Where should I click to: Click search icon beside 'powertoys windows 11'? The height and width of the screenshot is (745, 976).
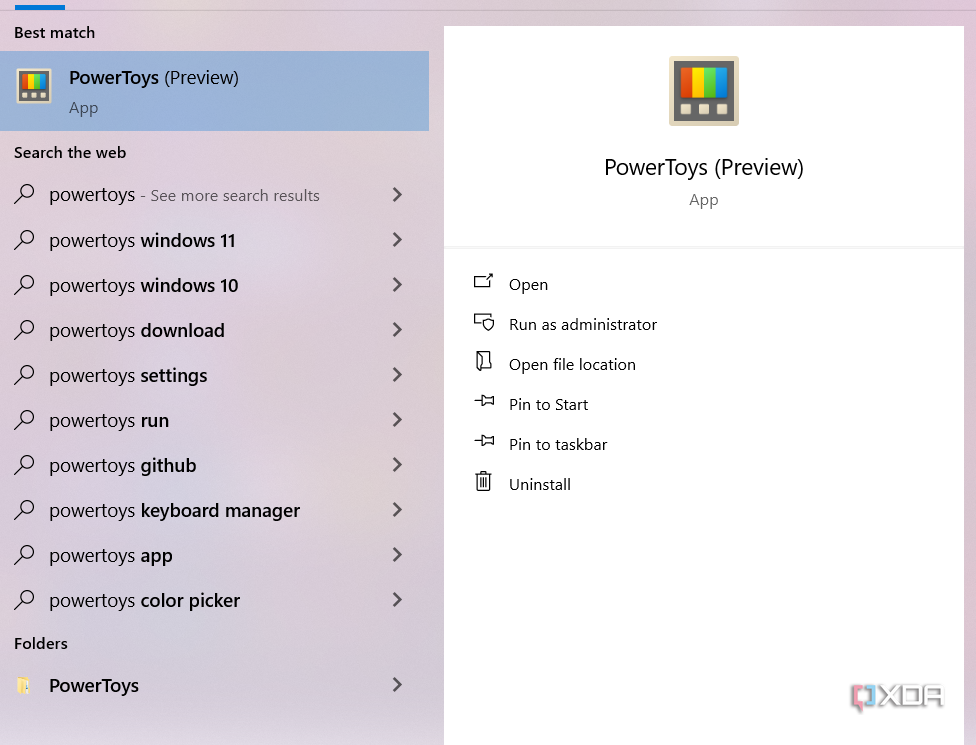[x=24, y=239]
